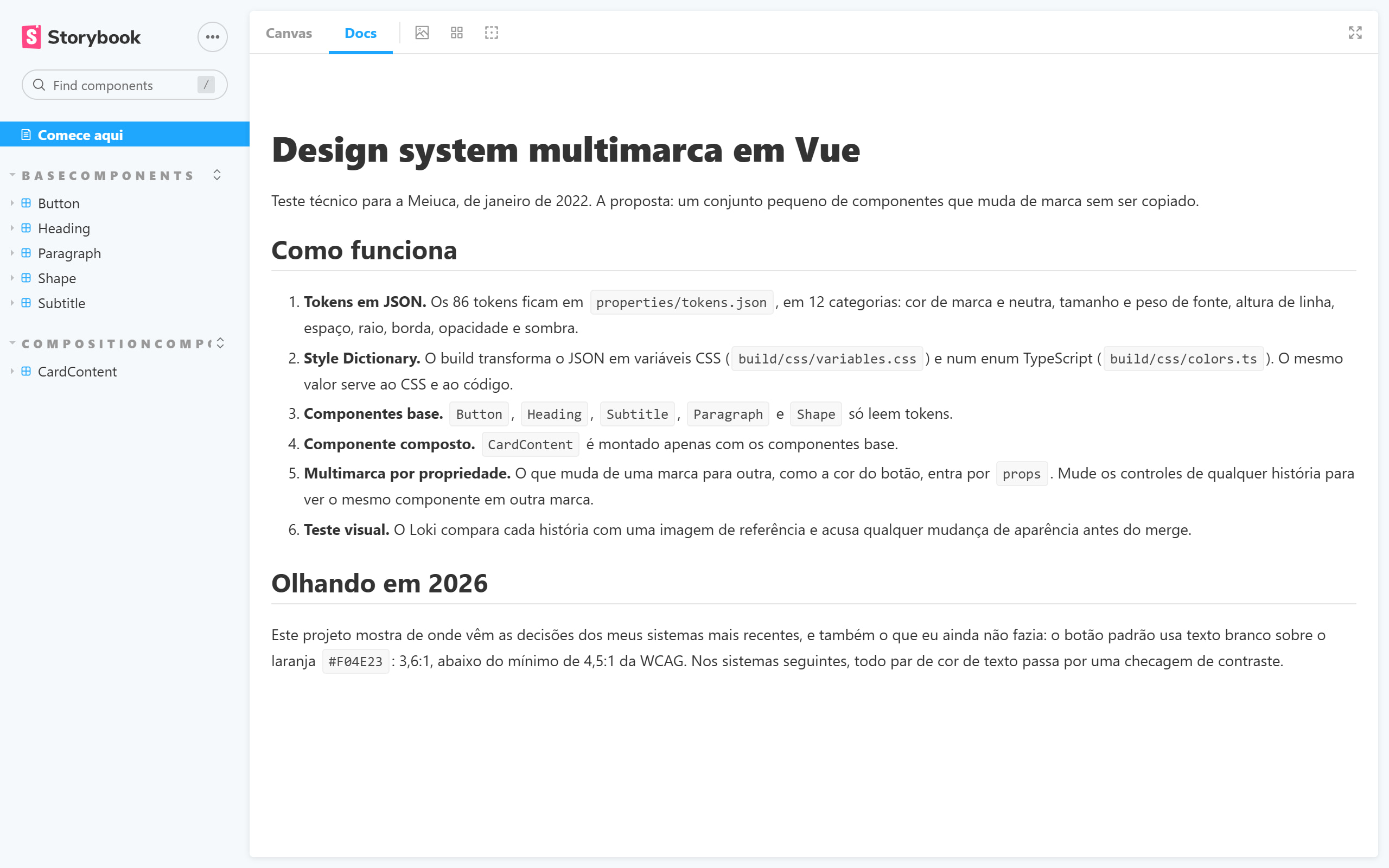The width and height of the screenshot is (1389, 868).
Task: Open the Heading component entry
Action: click(x=125, y=228)
